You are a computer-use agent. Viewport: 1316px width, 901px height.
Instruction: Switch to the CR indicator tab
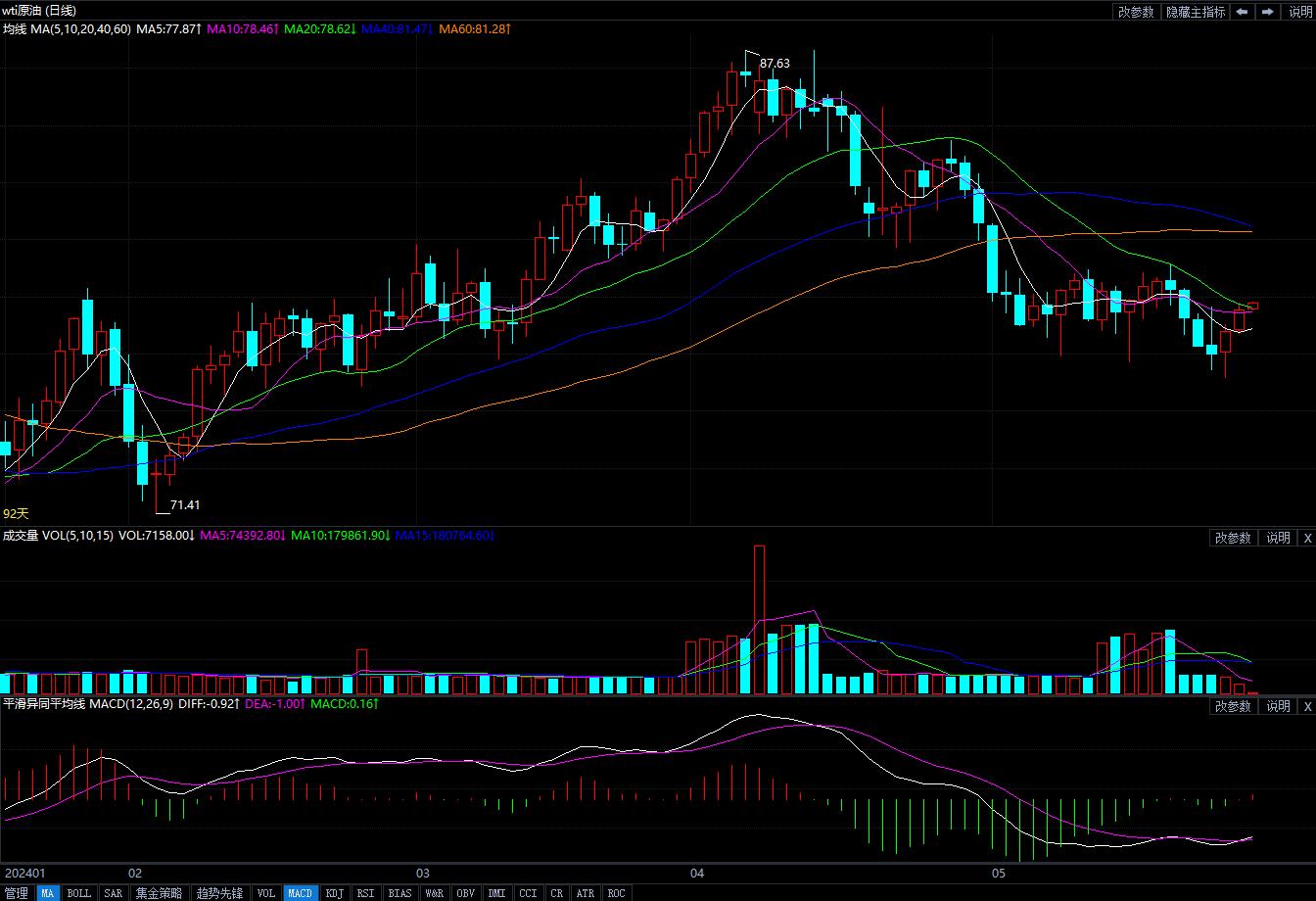(x=557, y=893)
